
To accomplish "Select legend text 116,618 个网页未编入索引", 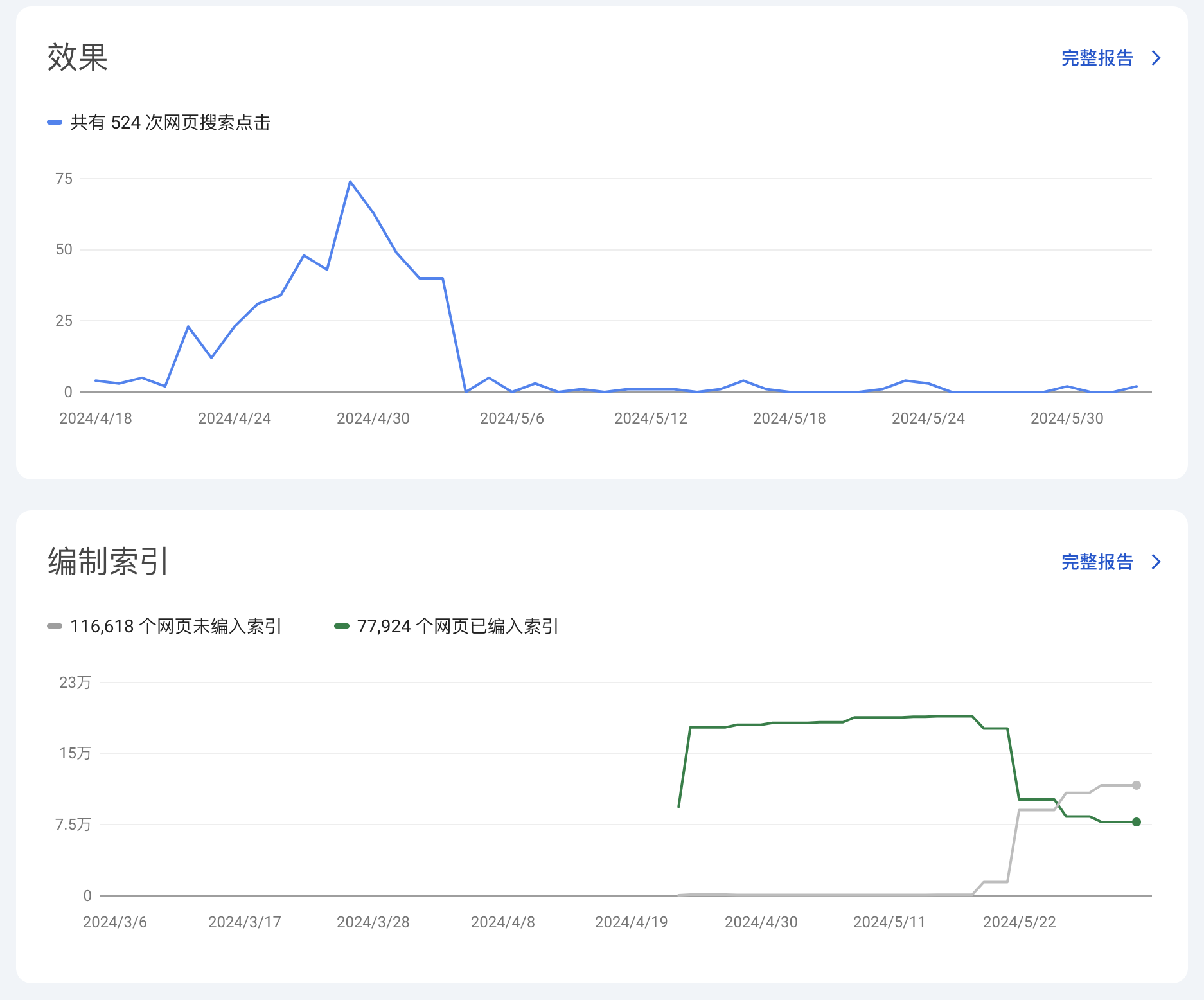I will click(x=176, y=627).
